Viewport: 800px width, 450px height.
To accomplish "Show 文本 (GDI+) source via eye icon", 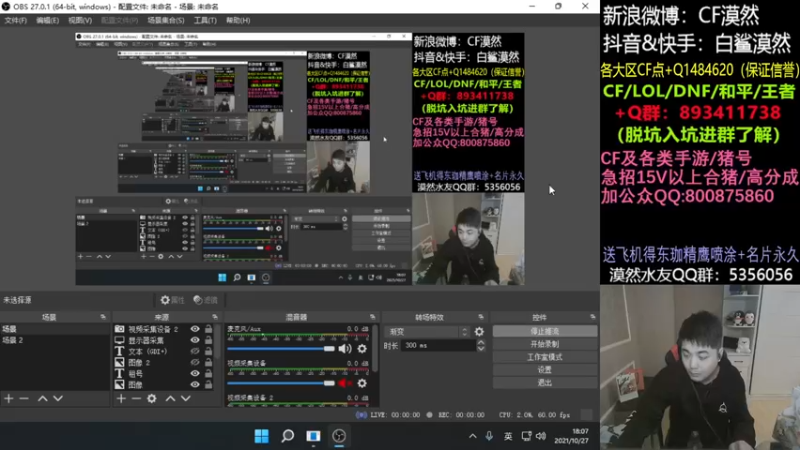I will click(195, 351).
